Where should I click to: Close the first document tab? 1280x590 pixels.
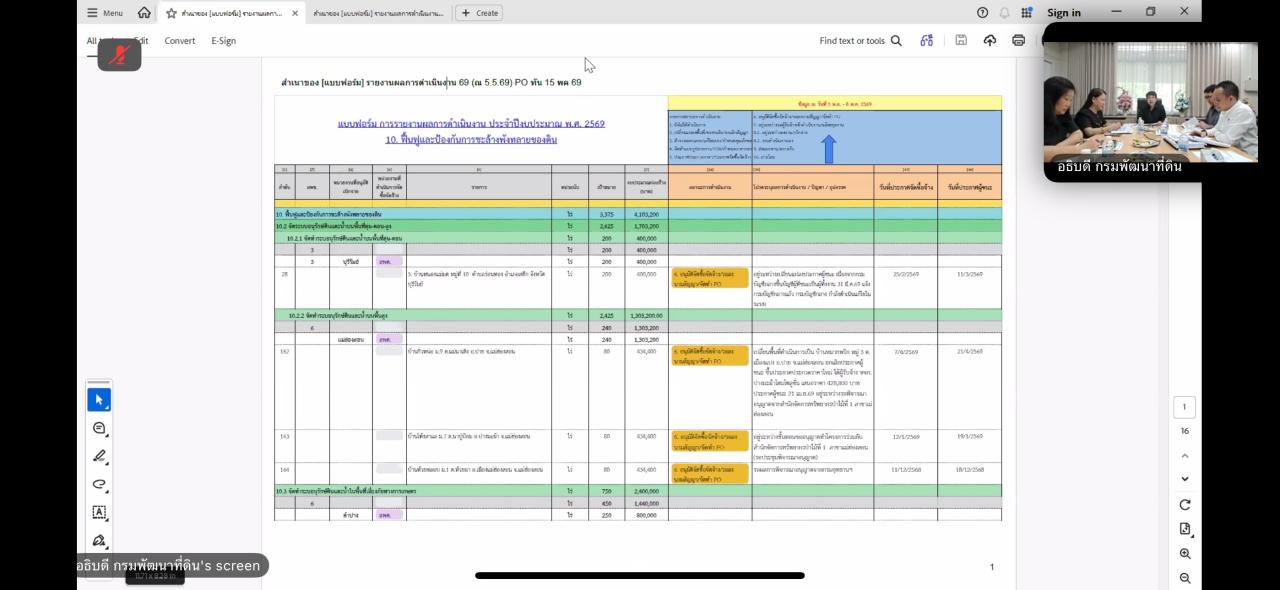(x=295, y=13)
